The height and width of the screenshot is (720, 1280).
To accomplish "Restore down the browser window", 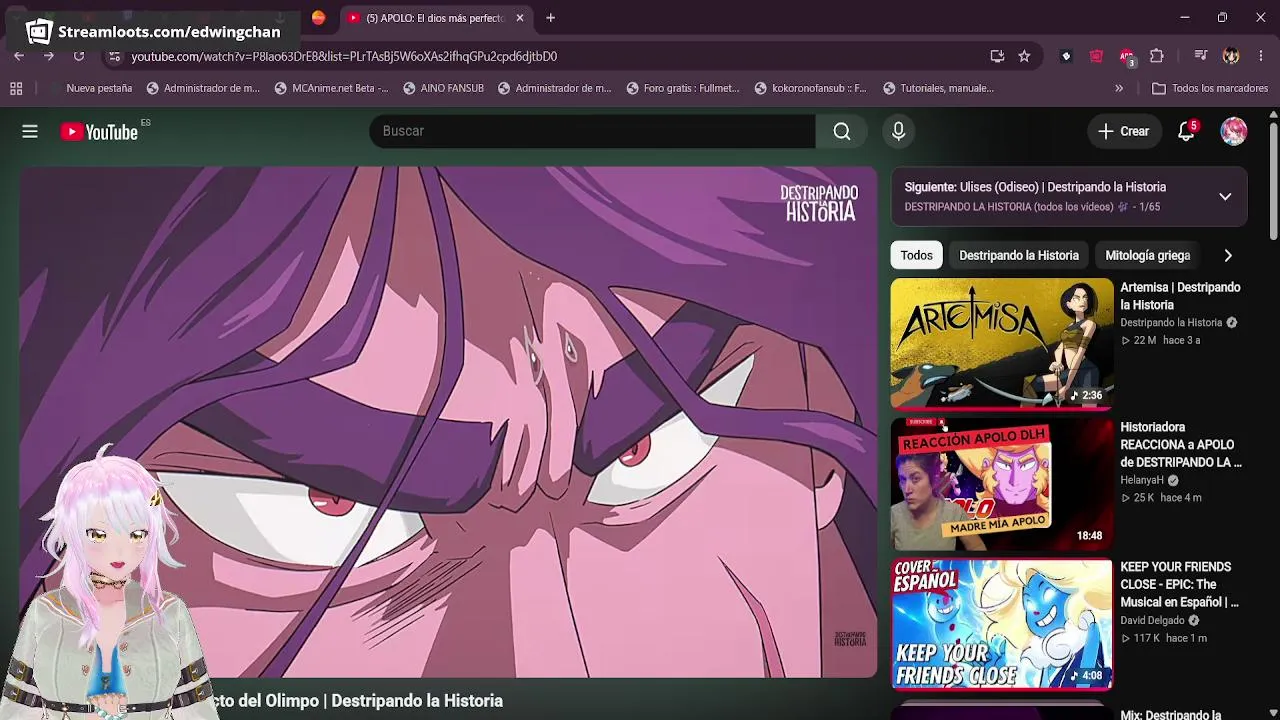I will click(x=1222, y=18).
